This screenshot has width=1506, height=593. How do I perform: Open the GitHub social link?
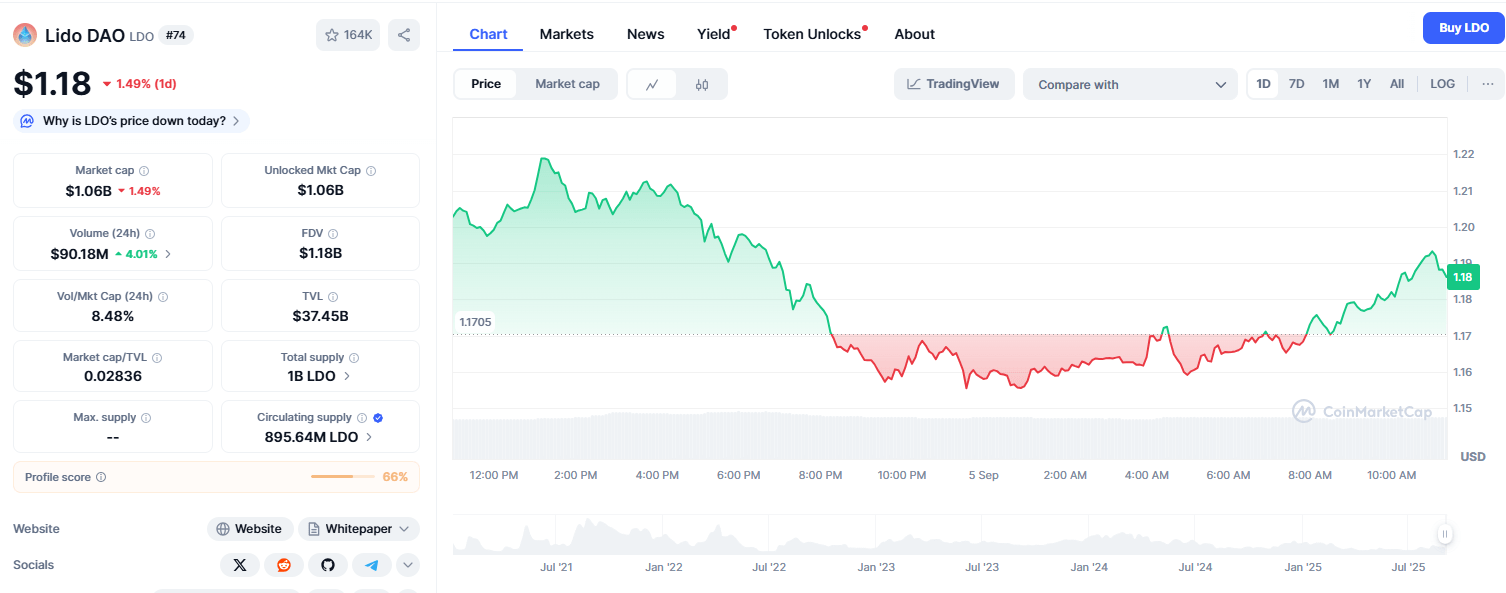point(328,565)
